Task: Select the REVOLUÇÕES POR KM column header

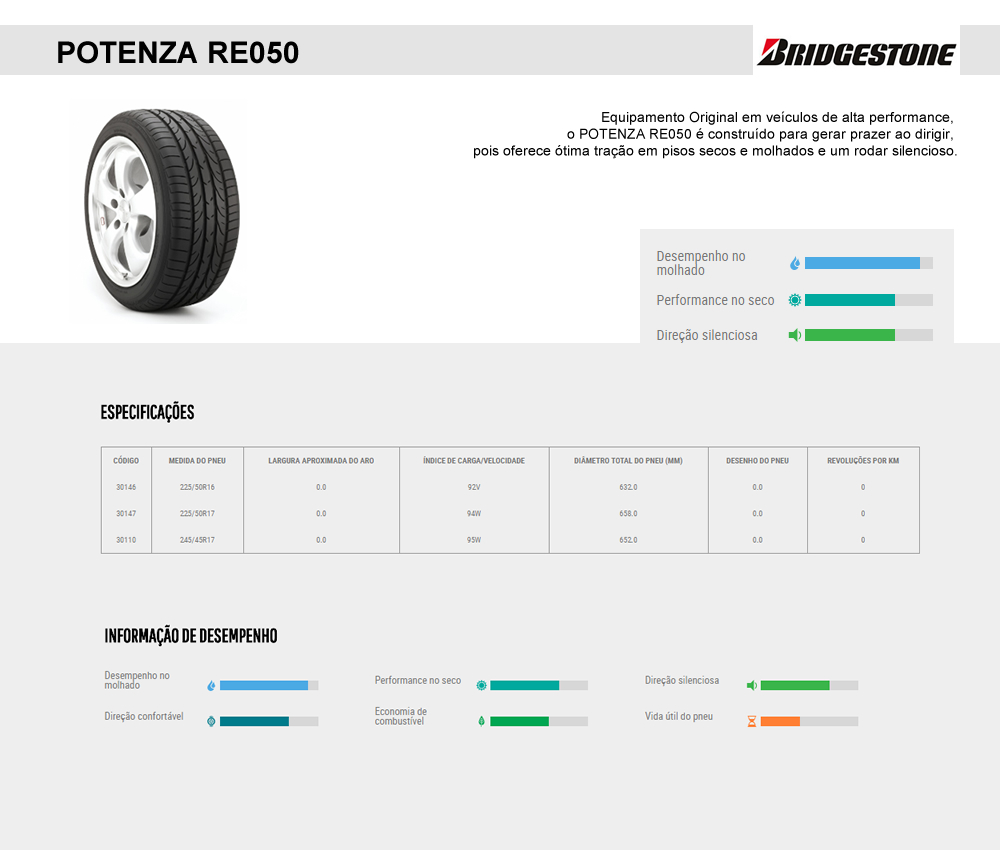Action: pos(863,460)
